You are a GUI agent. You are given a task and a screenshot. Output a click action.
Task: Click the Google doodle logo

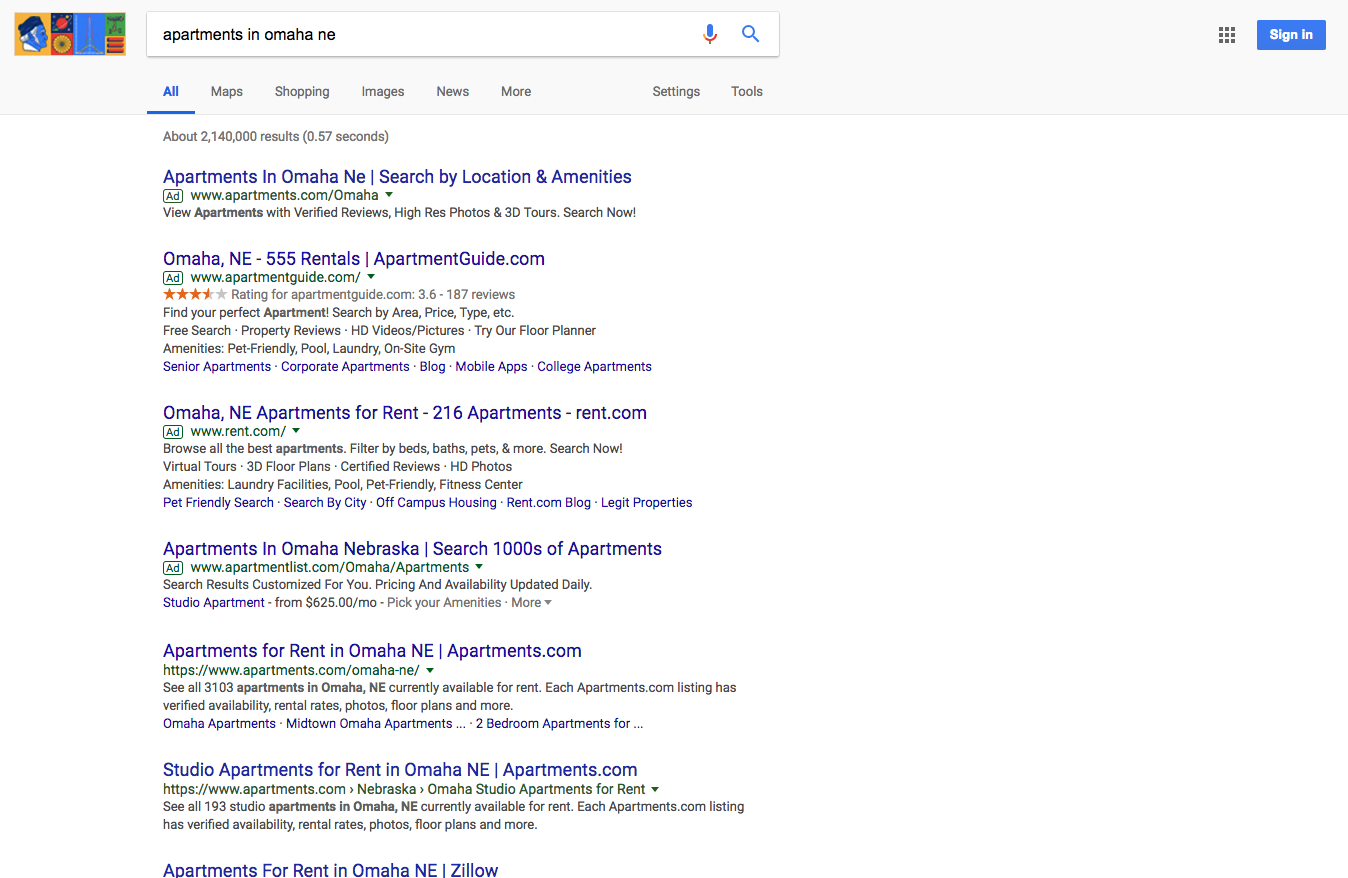coord(70,34)
